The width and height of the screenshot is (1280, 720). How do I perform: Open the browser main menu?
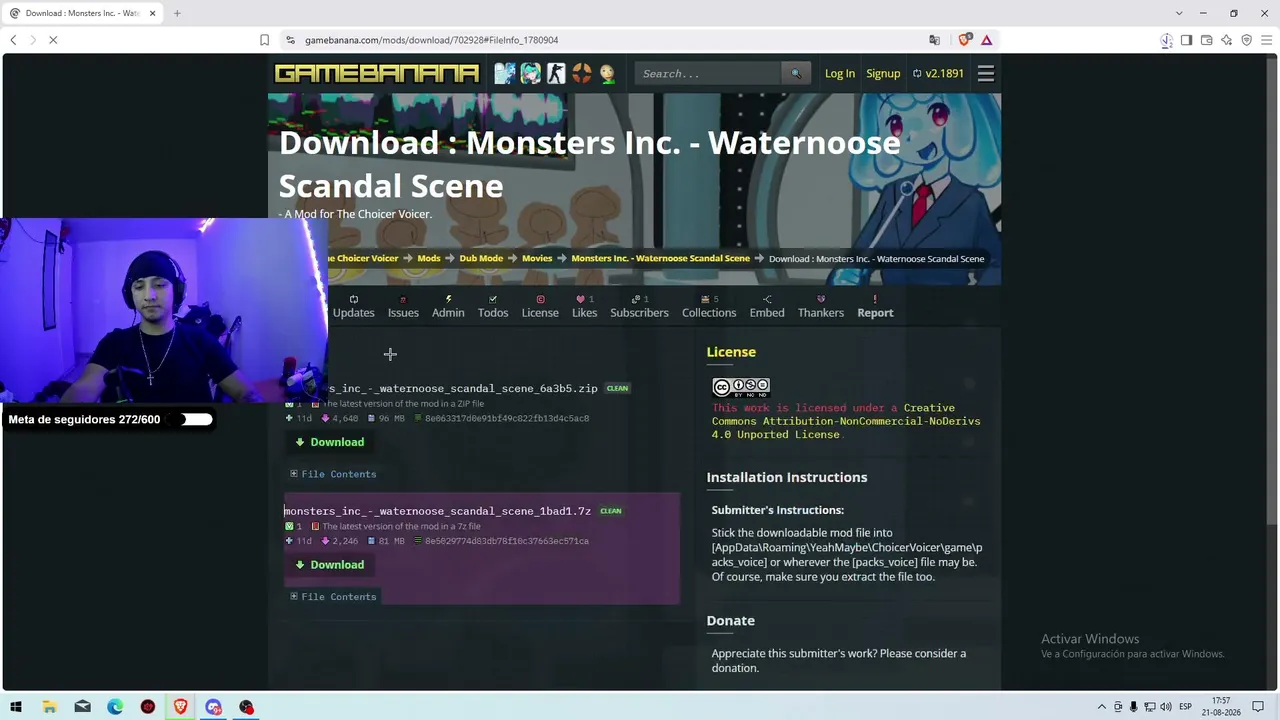[x=1267, y=40]
